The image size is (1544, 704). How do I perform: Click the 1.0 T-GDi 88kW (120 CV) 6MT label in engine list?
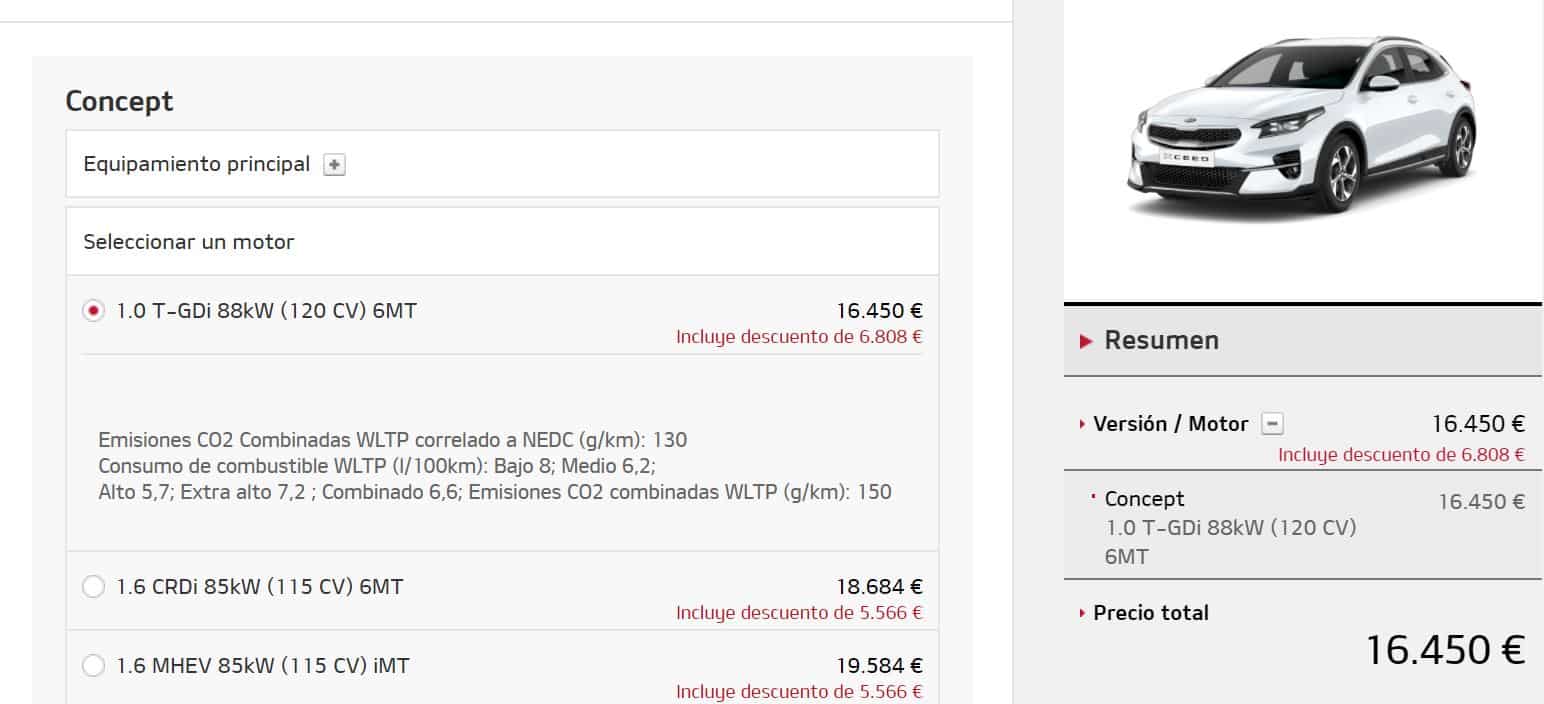pos(267,311)
